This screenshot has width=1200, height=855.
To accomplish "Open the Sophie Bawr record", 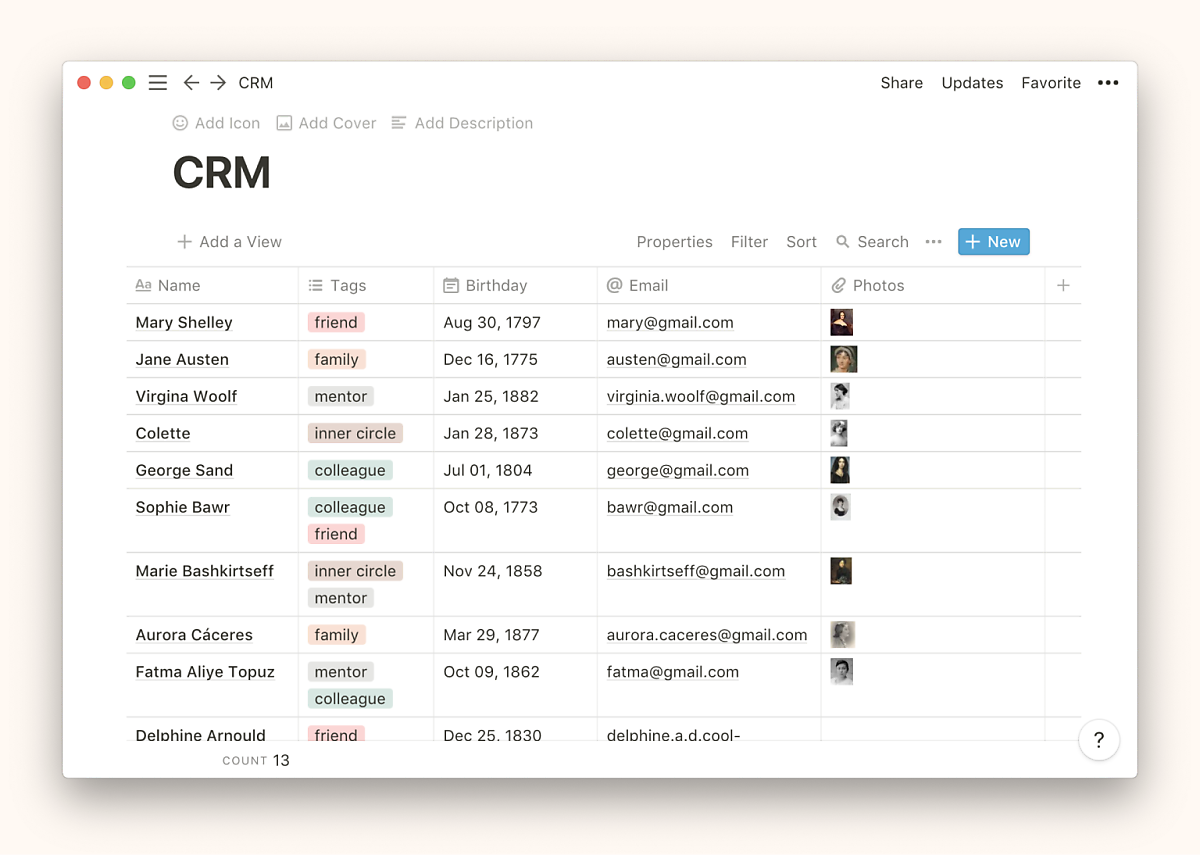I will (x=183, y=507).
